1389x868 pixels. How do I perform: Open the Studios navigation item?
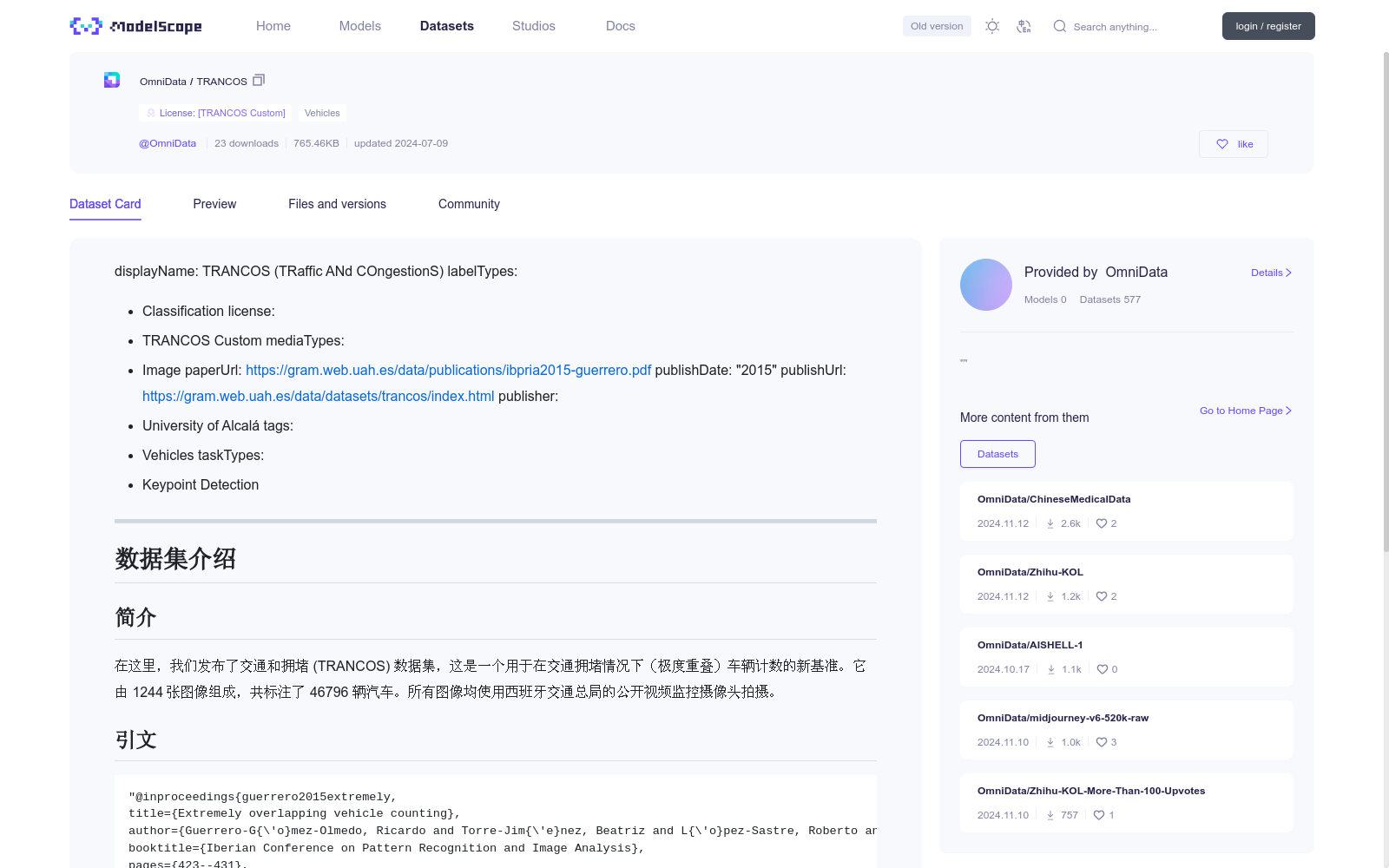534,26
